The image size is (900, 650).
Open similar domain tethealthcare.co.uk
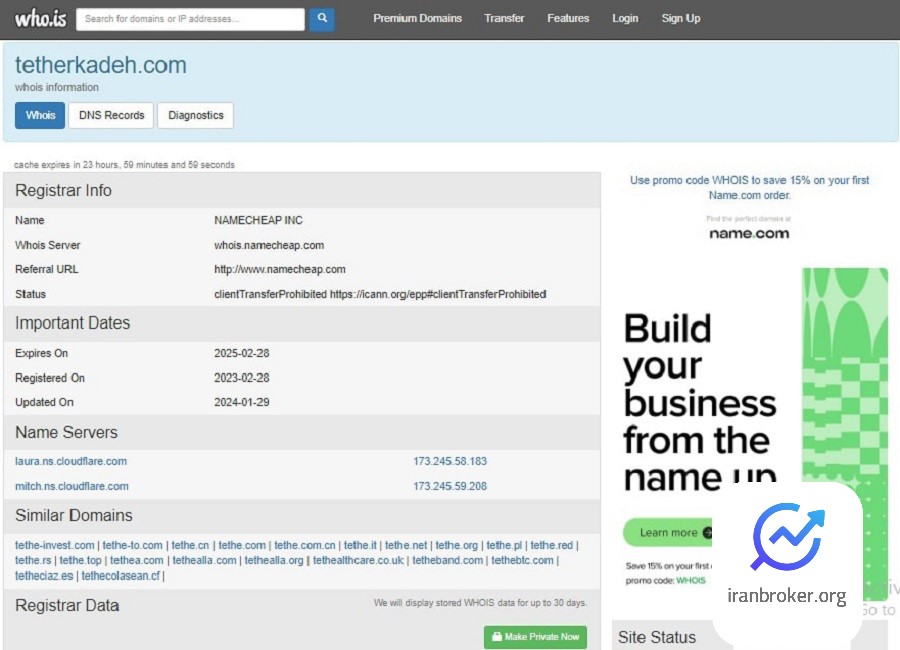[x=358, y=560]
